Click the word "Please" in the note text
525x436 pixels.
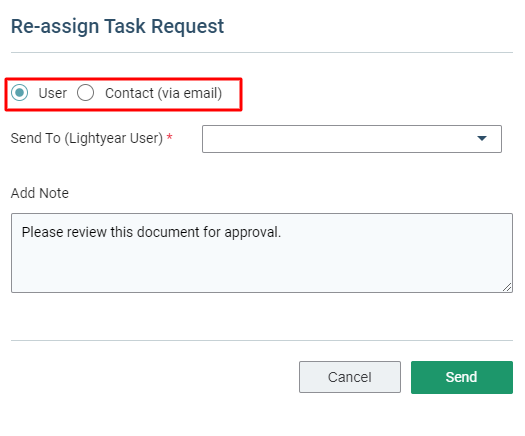[x=43, y=232]
